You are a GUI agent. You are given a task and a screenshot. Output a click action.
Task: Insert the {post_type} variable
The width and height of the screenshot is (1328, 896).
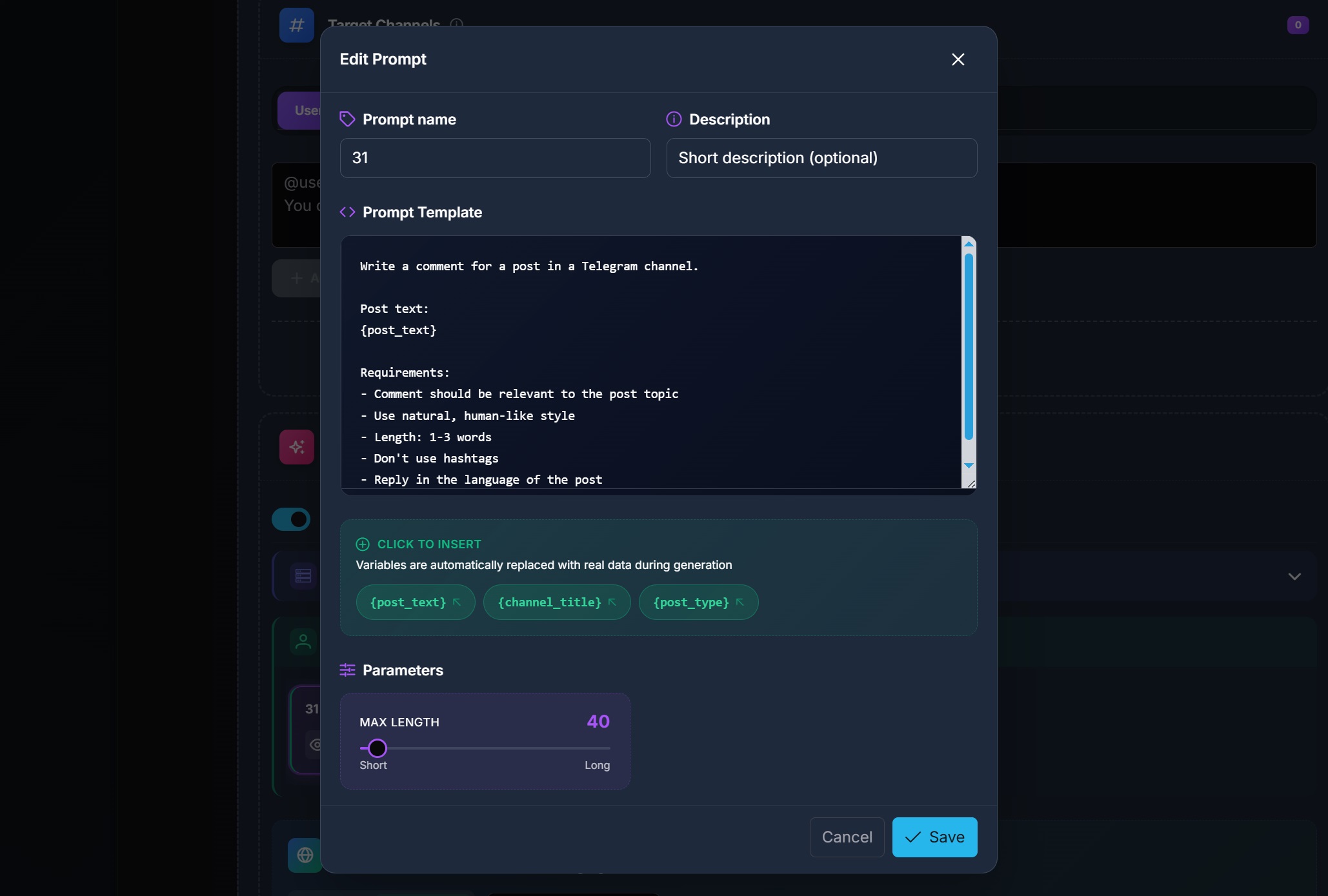pyautogui.click(x=699, y=602)
